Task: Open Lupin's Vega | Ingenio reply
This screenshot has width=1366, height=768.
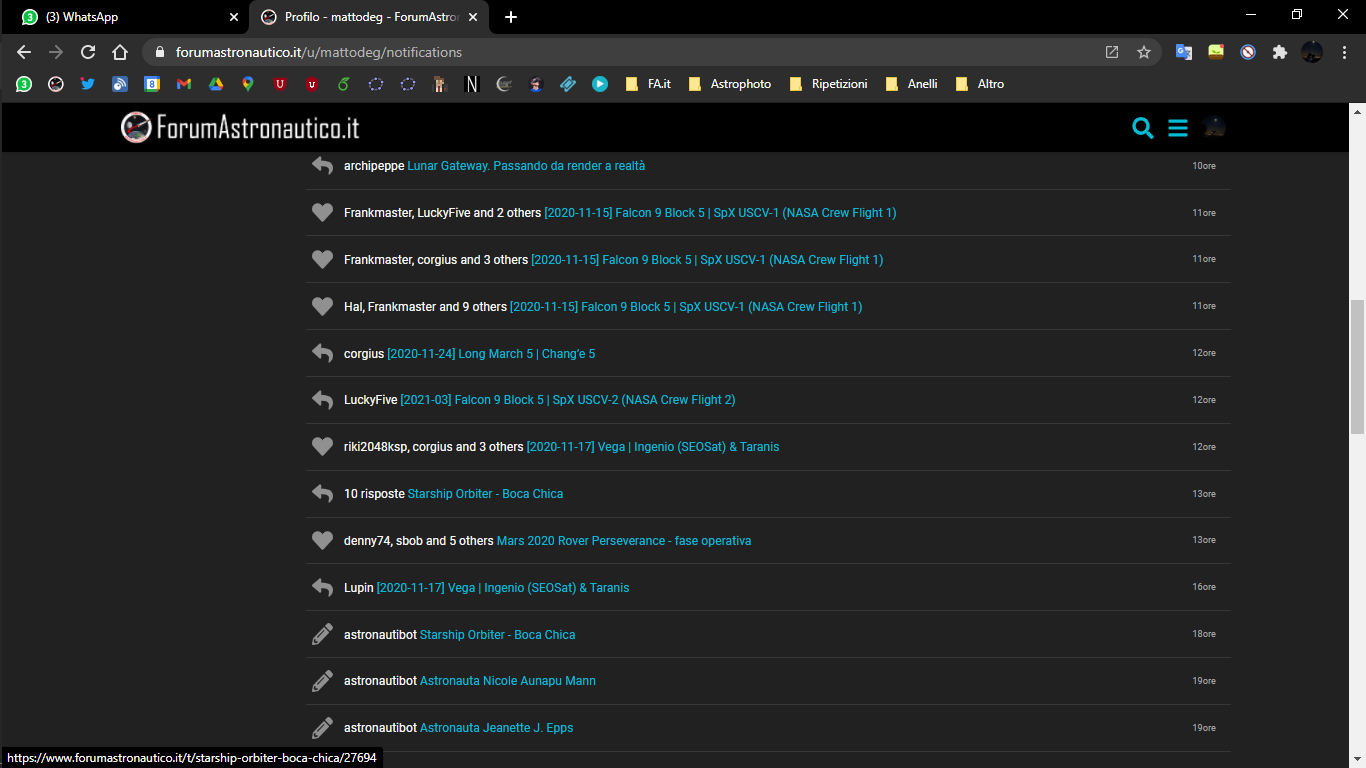Action: click(x=503, y=588)
